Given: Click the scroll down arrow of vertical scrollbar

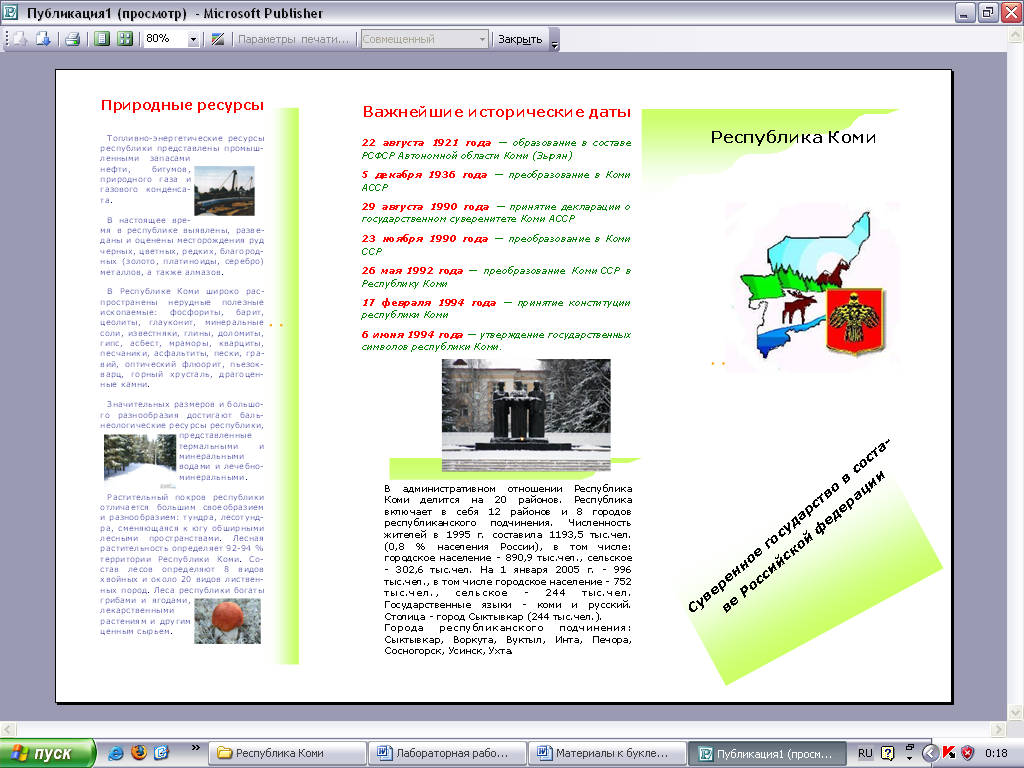Looking at the screenshot, I should click(1016, 712).
